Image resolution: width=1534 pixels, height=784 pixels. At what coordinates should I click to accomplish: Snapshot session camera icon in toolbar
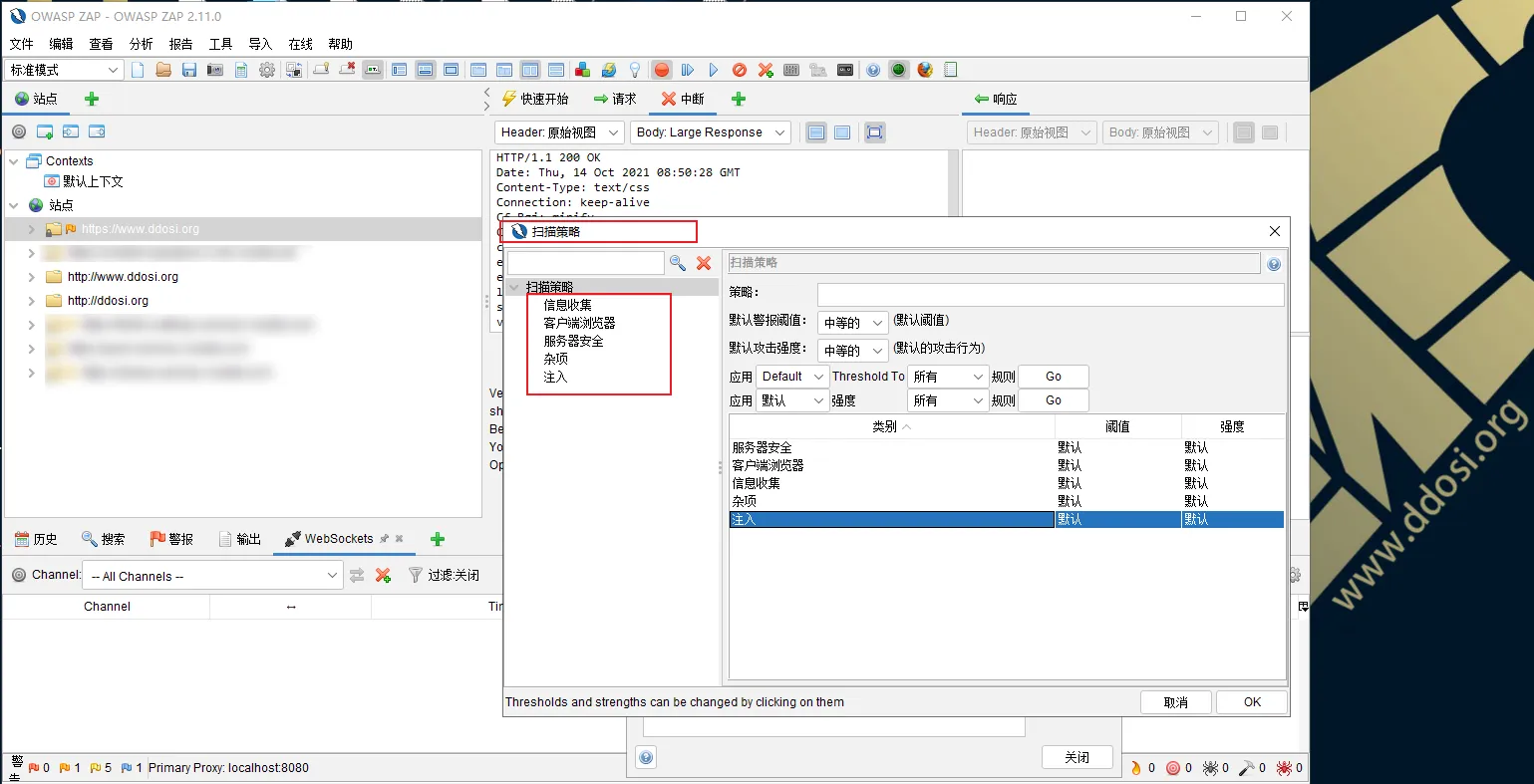[x=215, y=70]
